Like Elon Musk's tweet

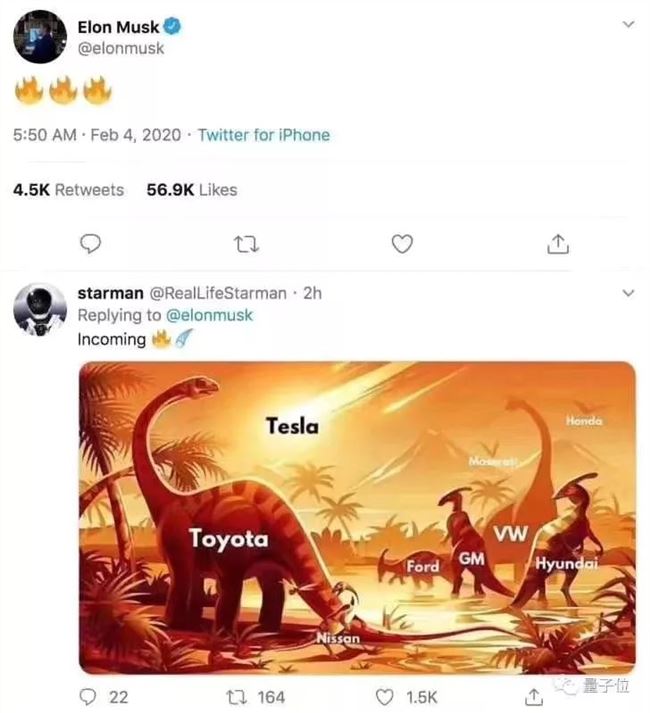point(402,244)
